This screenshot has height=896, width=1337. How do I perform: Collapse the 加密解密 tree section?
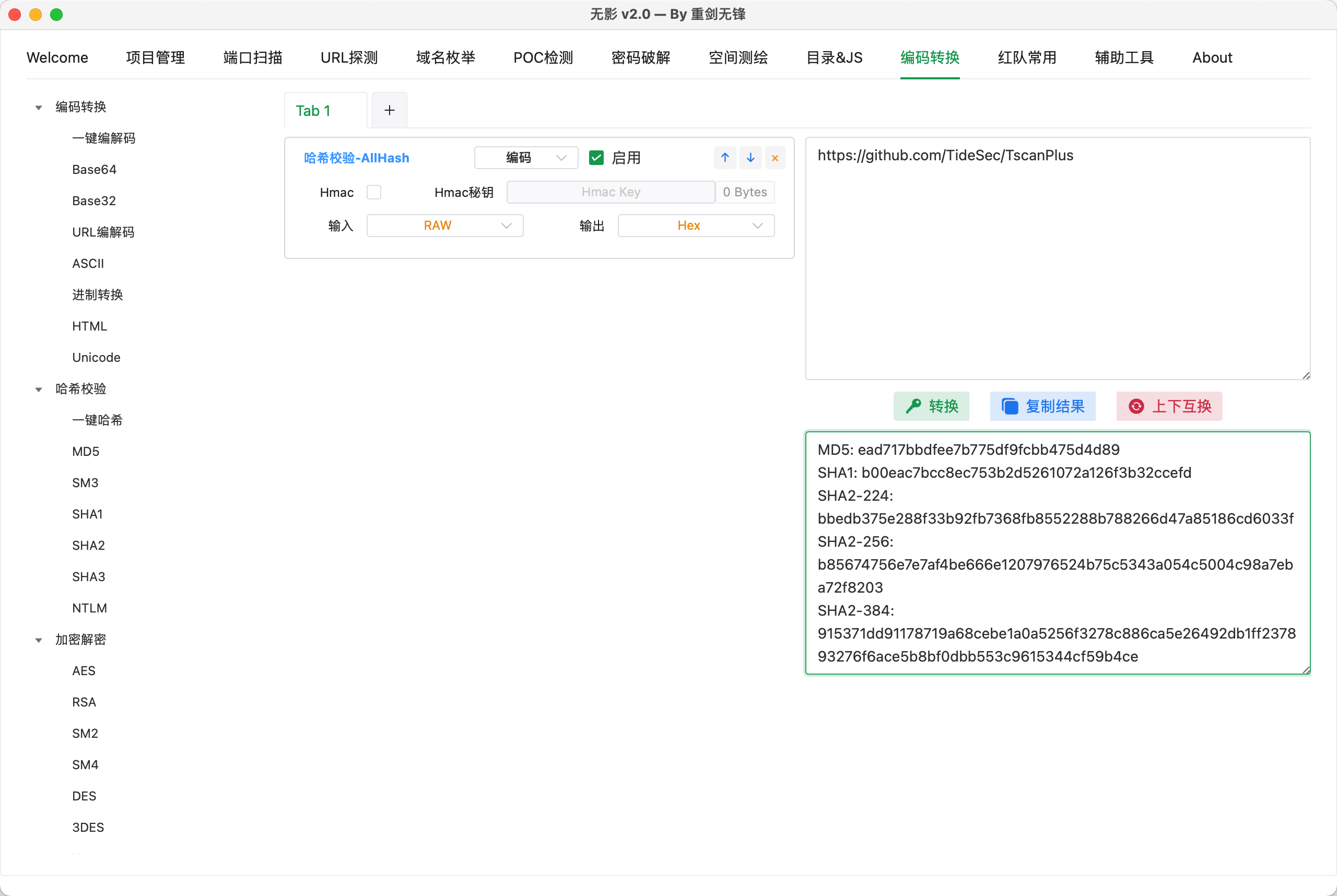(39, 640)
